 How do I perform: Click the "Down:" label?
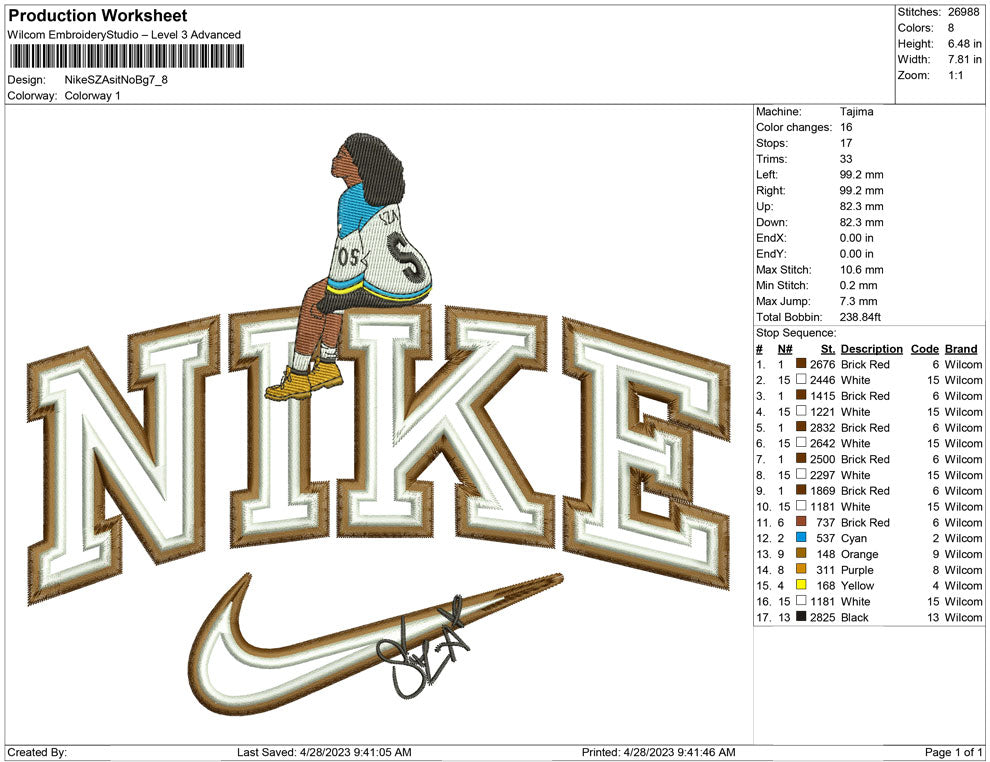(772, 222)
